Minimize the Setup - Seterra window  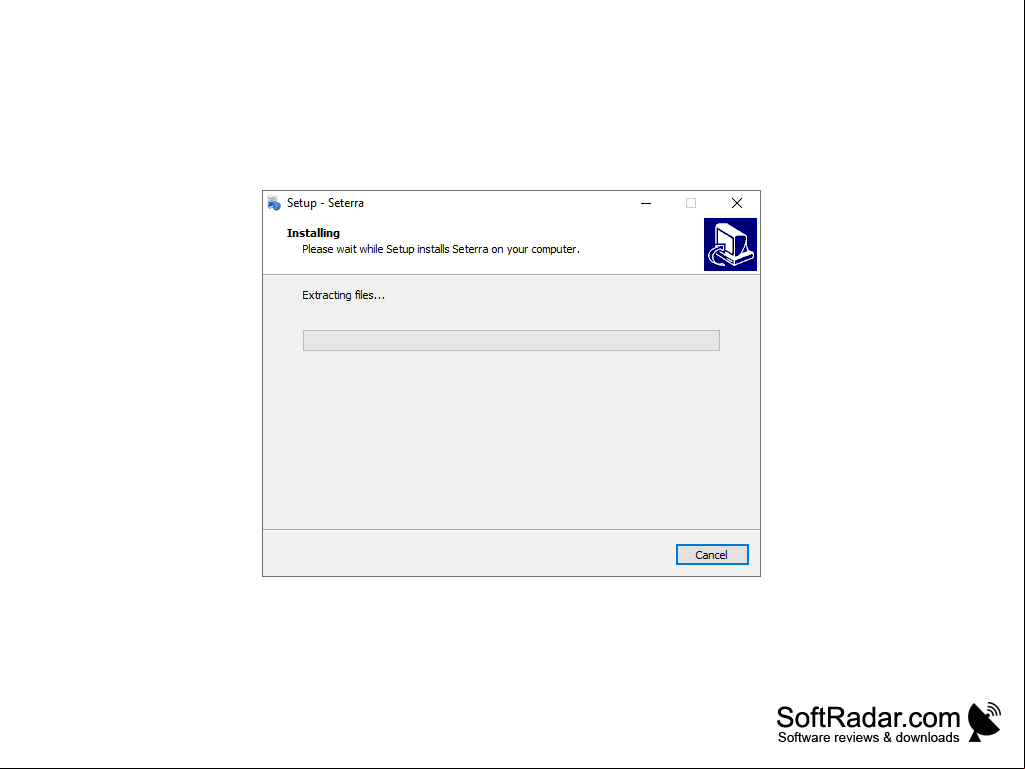tap(646, 203)
